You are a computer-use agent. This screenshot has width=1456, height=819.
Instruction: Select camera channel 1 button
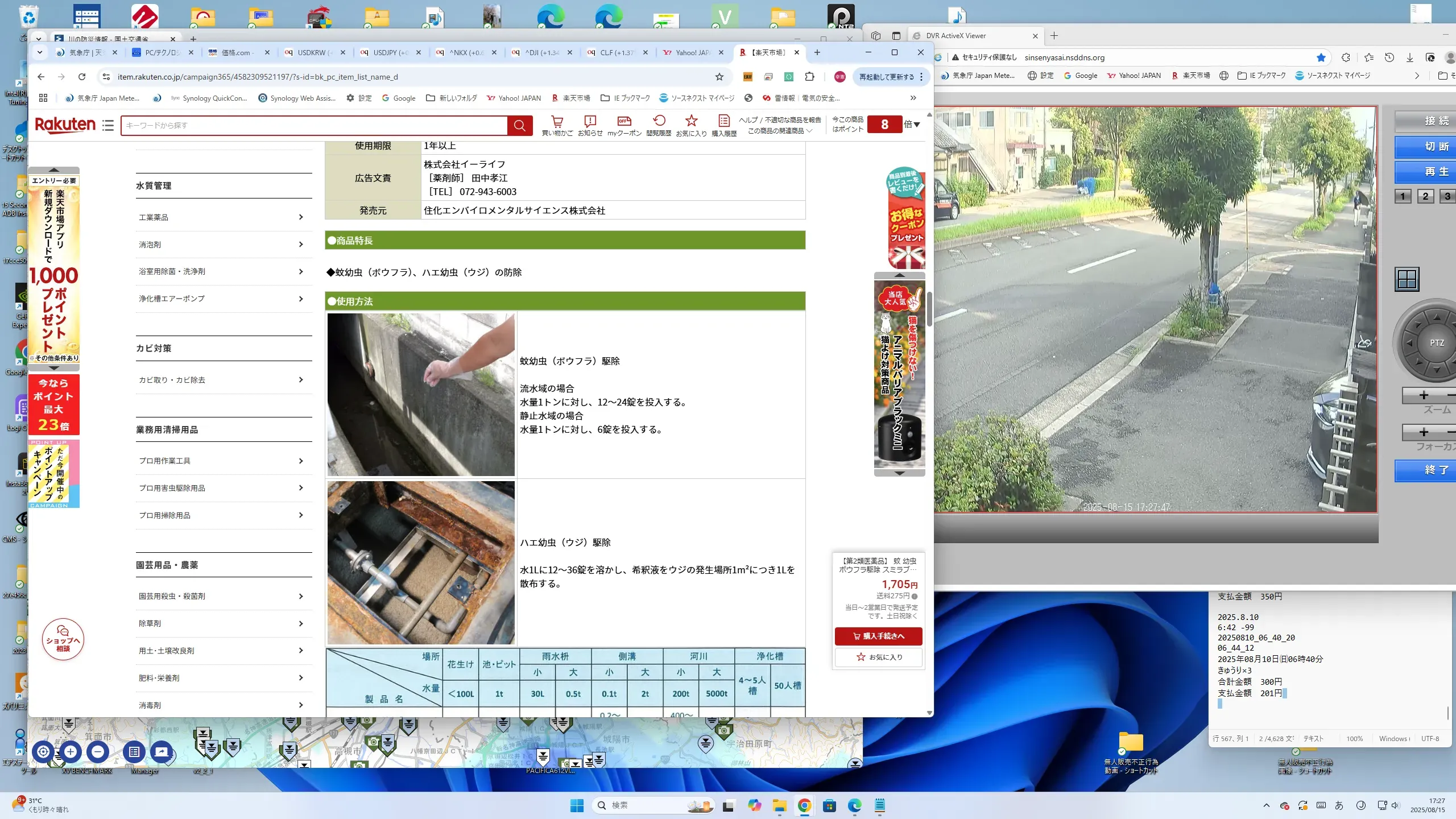pos(1403,196)
